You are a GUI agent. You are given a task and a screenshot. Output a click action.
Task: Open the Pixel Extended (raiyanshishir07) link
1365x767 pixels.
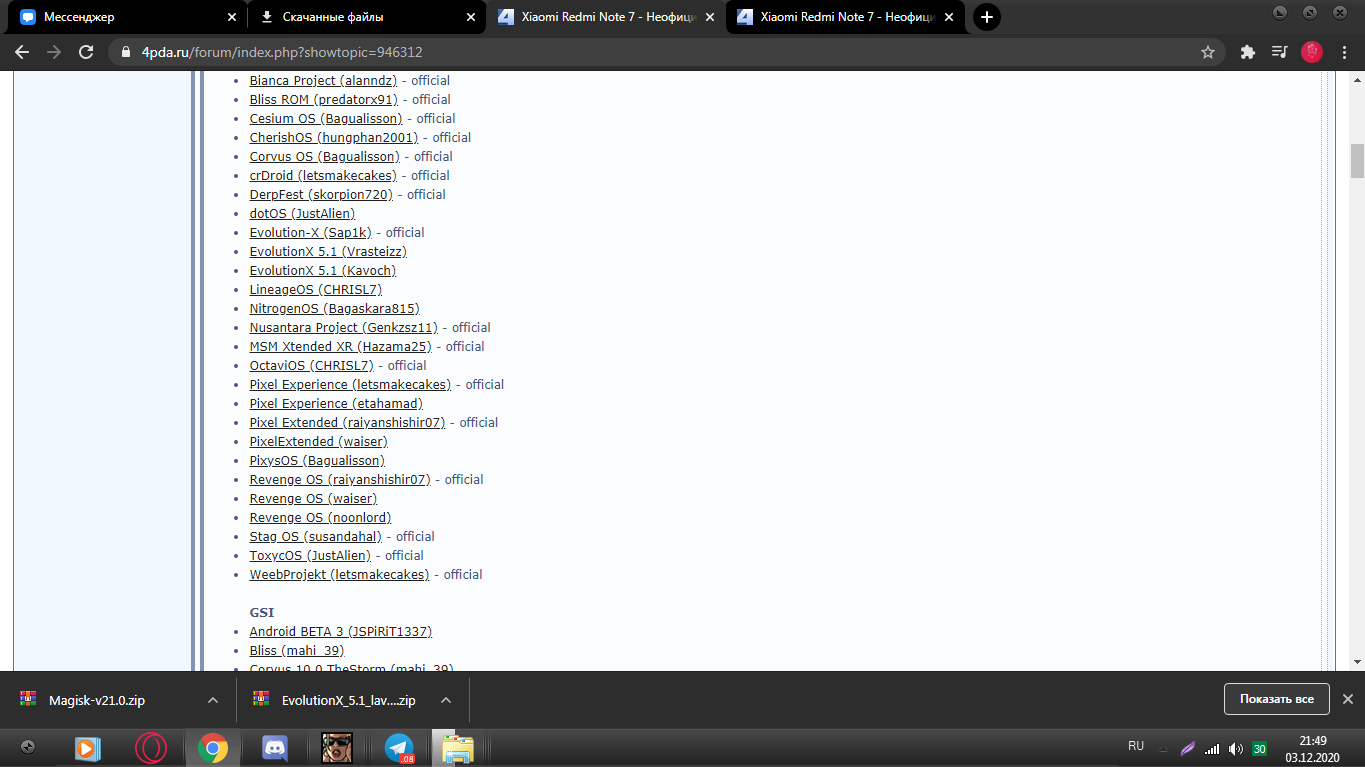click(347, 423)
